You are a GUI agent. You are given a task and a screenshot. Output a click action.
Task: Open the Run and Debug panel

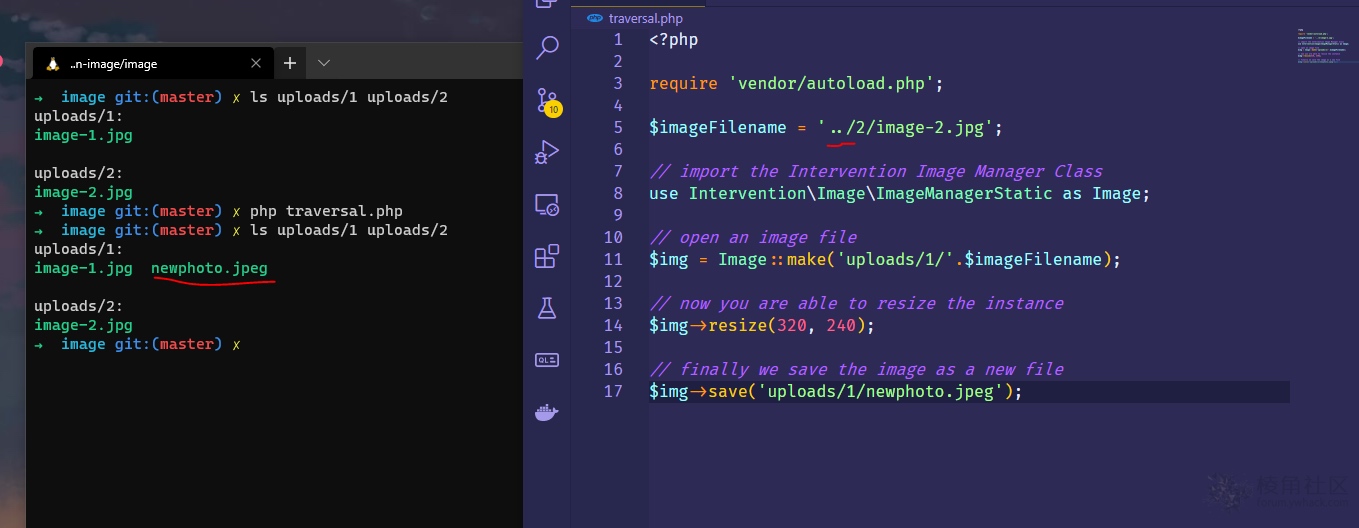pyautogui.click(x=547, y=153)
